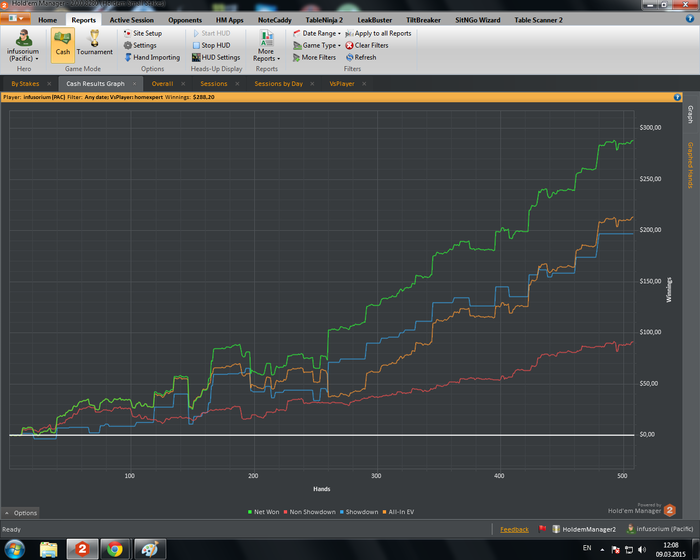This screenshot has width=700, height=560.
Task: Open Site Setup options
Action: pos(142,33)
